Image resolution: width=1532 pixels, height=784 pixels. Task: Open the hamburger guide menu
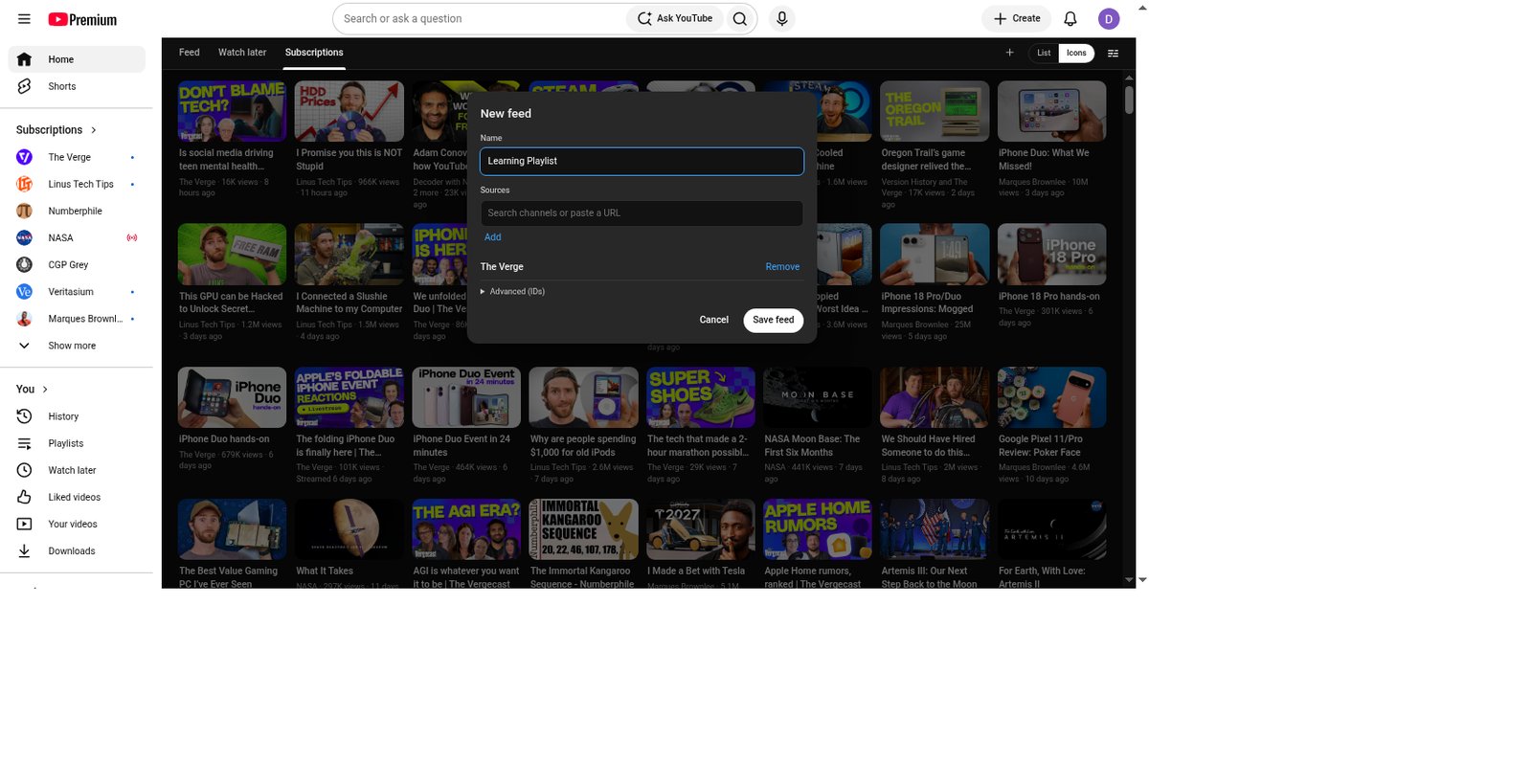[x=24, y=18]
